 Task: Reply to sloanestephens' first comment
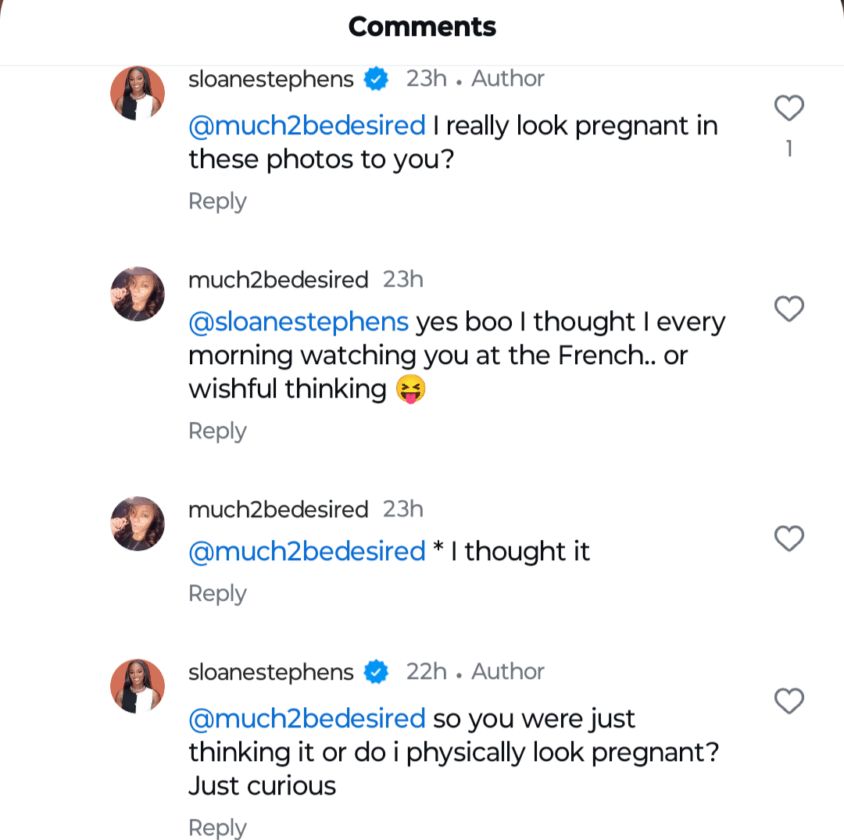click(217, 201)
